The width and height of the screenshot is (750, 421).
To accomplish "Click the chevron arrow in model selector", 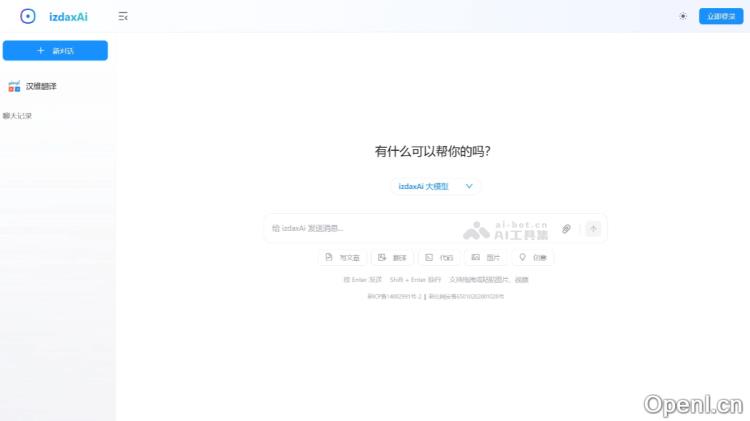I will point(469,186).
